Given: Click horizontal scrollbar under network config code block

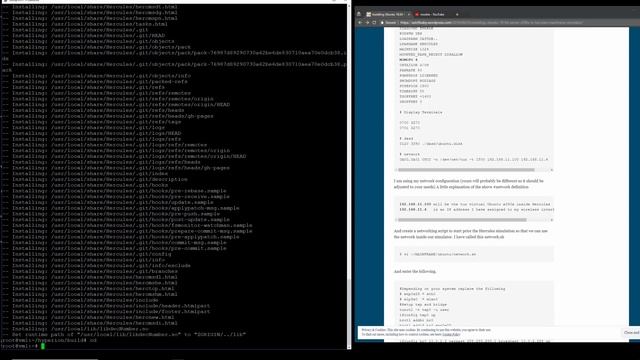Looking at the screenshot, I should tap(466, 170).
